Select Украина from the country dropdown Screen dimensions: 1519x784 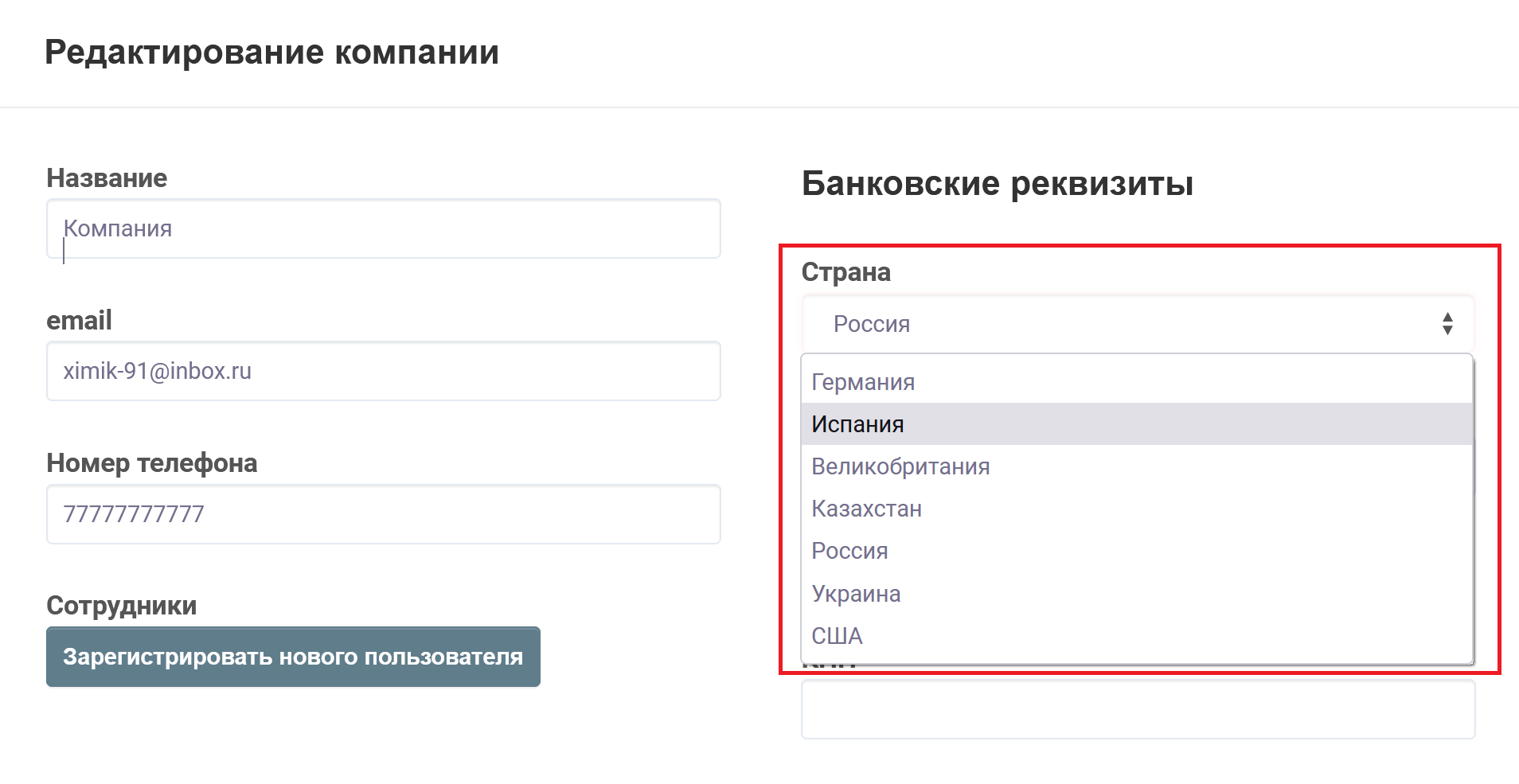[x=856, y=594]
